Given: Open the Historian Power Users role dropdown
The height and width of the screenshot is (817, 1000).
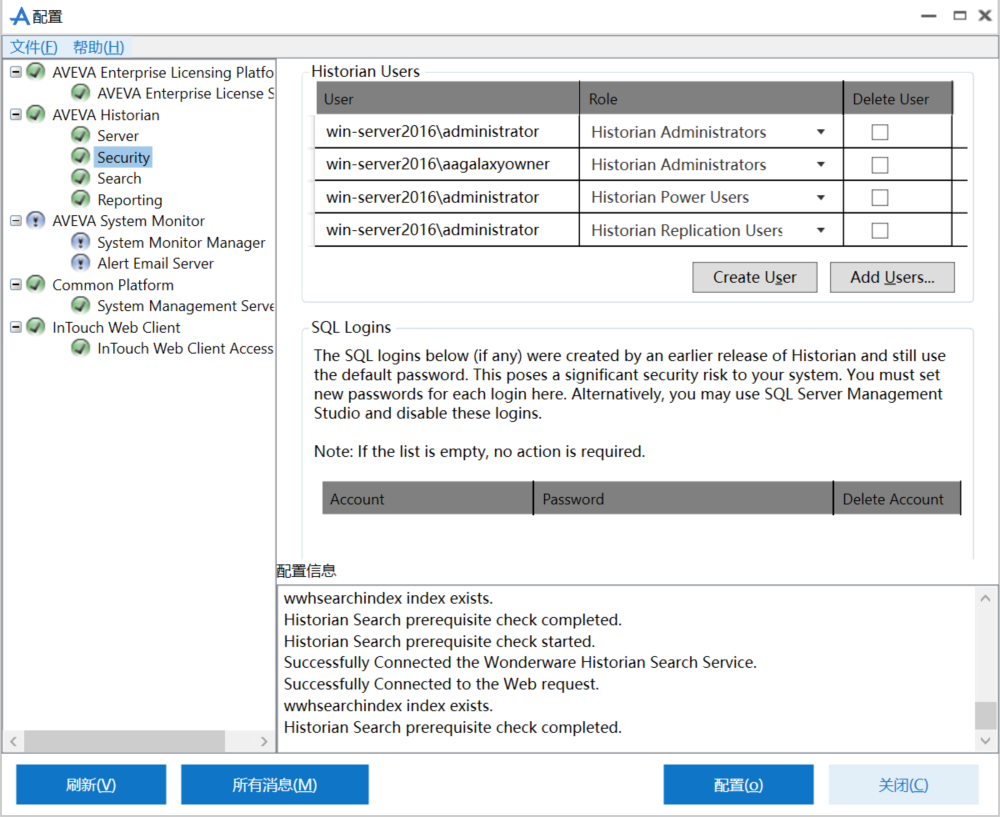Looking at the screenshot, I should tap(820, 198).
